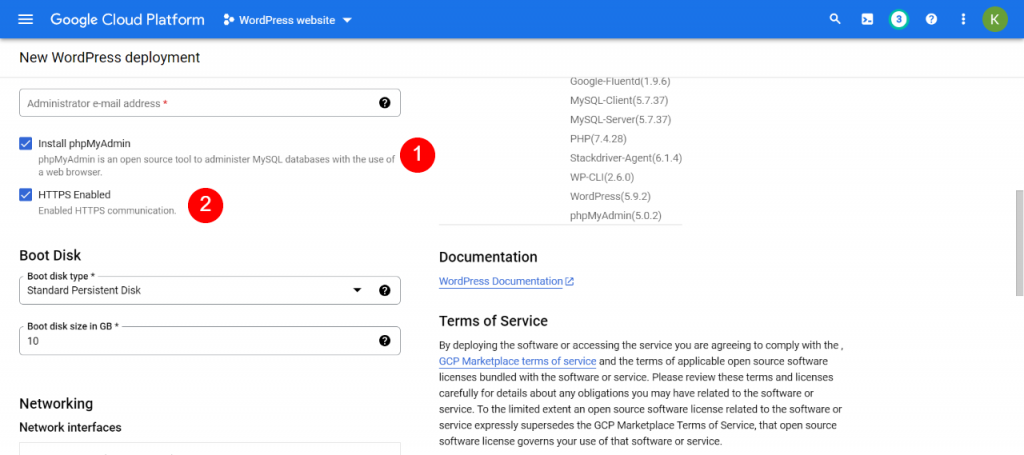Click the Boot disk size input
Viewport: 1024px width, 455px height.
[210, 340]
